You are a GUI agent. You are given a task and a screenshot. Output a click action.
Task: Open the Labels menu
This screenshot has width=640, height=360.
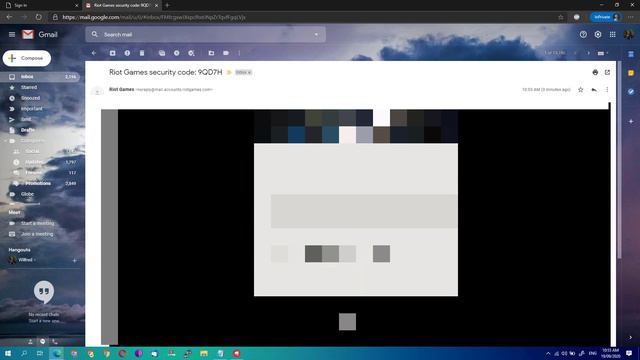tap(226, 53)
